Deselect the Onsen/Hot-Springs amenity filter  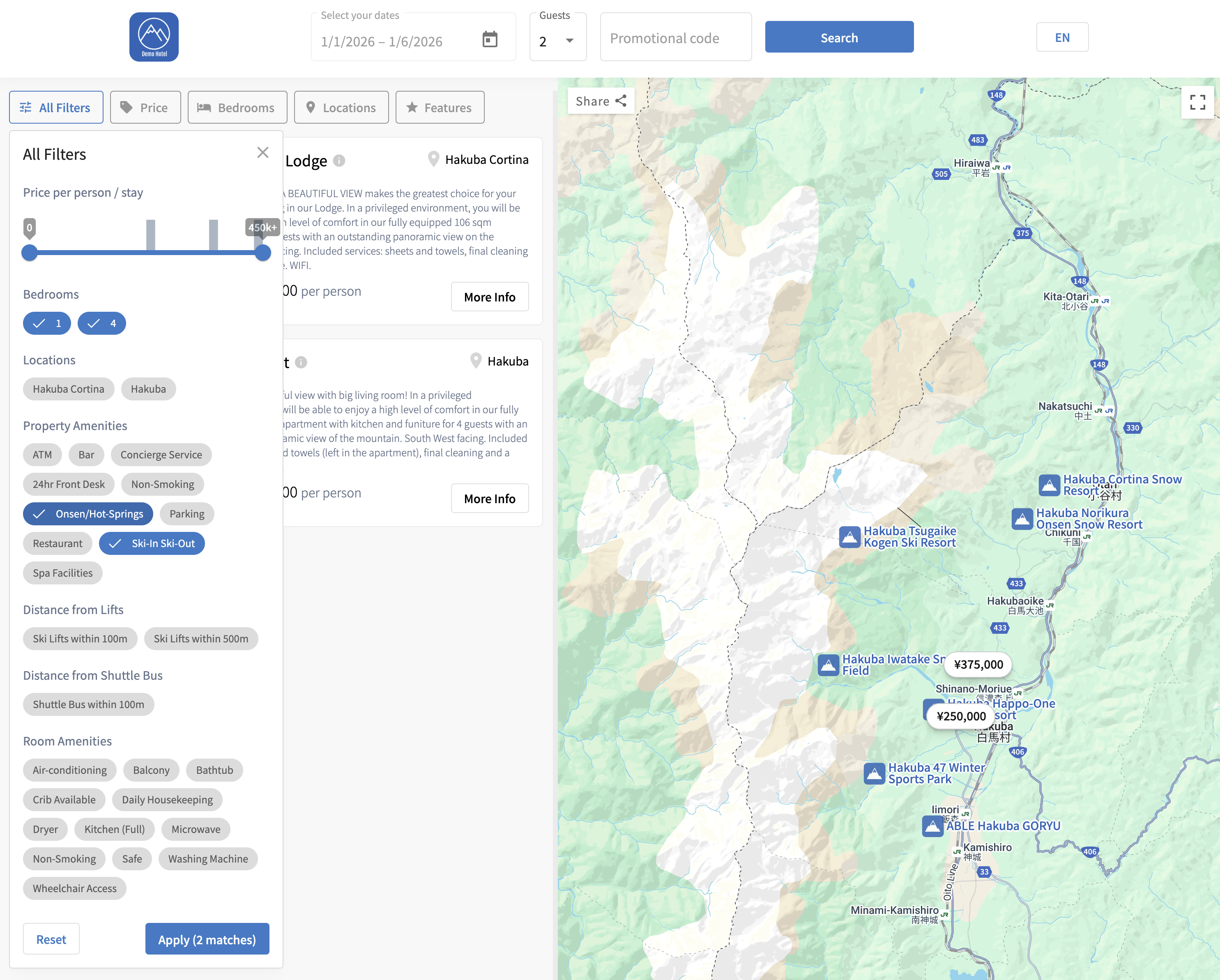(88, 514)
